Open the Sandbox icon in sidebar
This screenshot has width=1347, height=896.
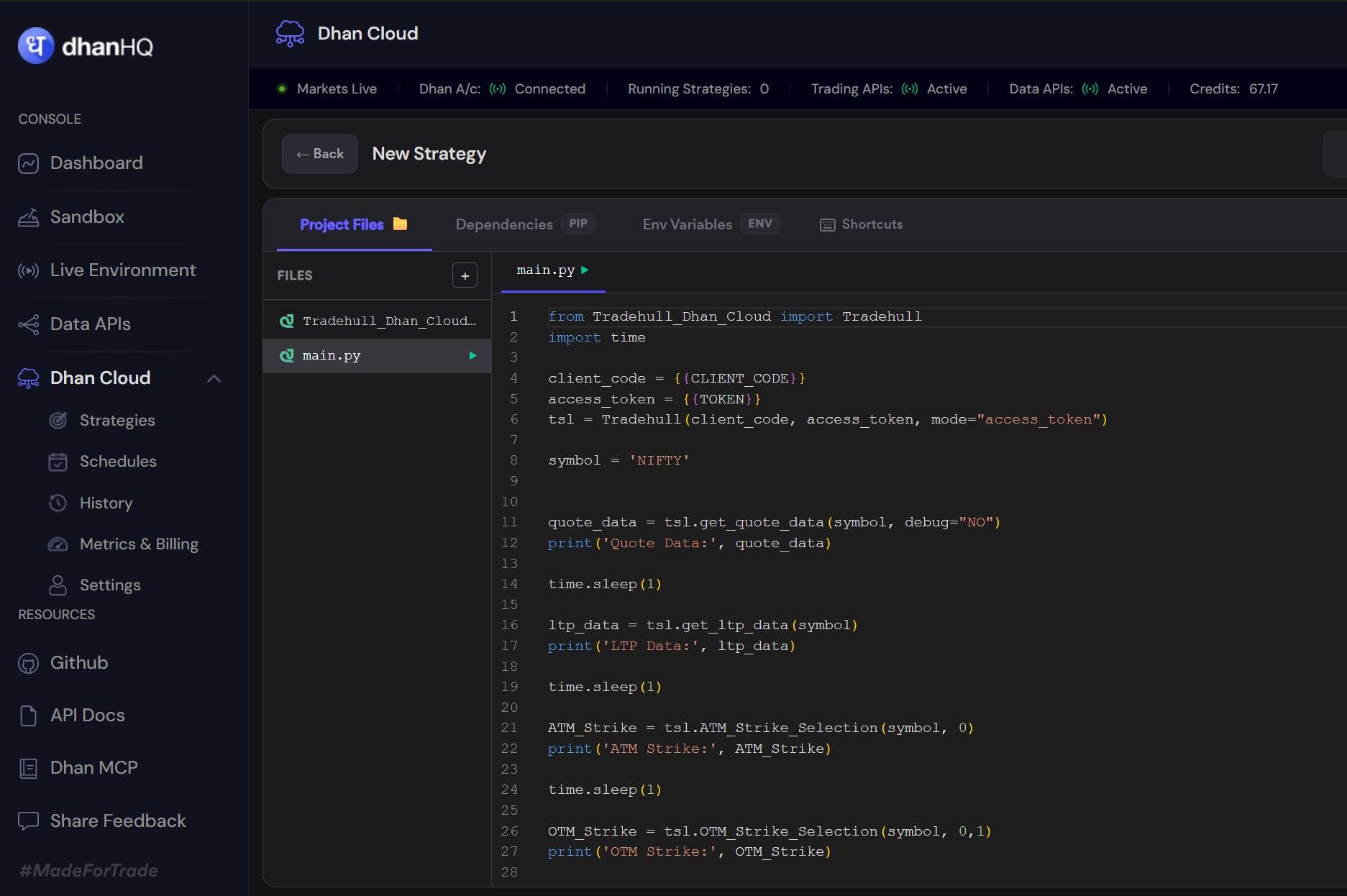pyautogui.click(x=28, y=217)
